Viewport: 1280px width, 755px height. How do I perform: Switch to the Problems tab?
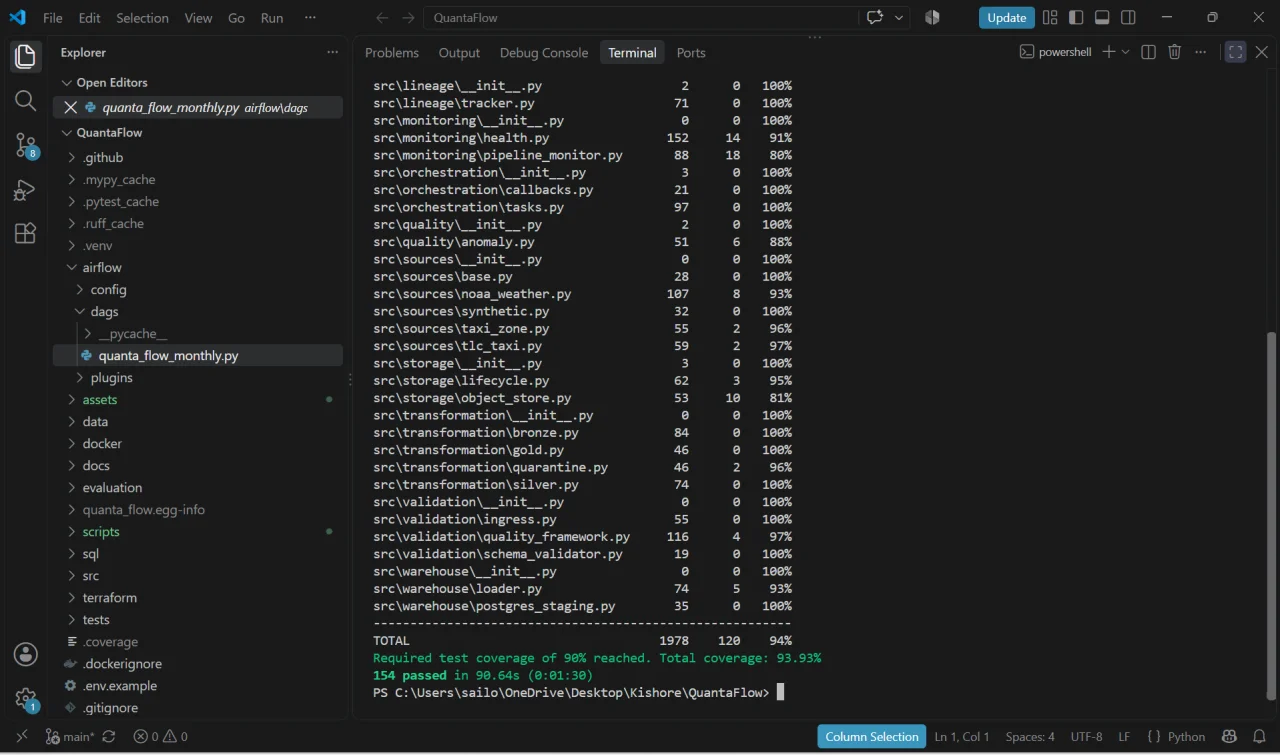tap(392, 53)
